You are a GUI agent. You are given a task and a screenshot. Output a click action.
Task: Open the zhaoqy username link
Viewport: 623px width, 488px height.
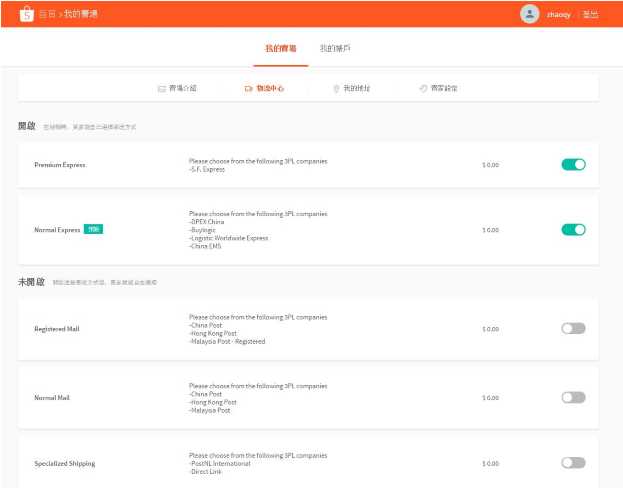559,15
